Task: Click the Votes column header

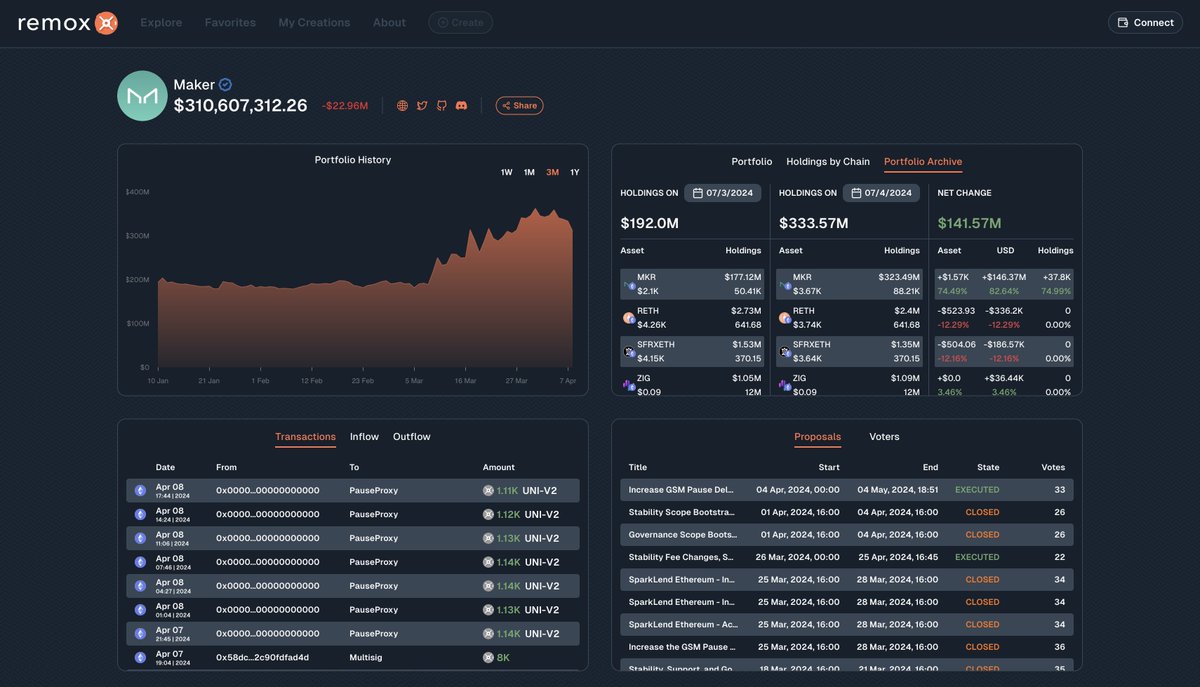Action: coord(1053,467)
